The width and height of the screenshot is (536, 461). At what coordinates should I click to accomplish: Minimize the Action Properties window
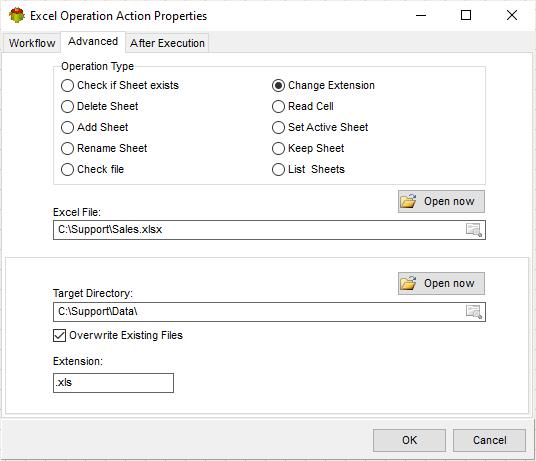pyautogui.click(x=421, y=15)
